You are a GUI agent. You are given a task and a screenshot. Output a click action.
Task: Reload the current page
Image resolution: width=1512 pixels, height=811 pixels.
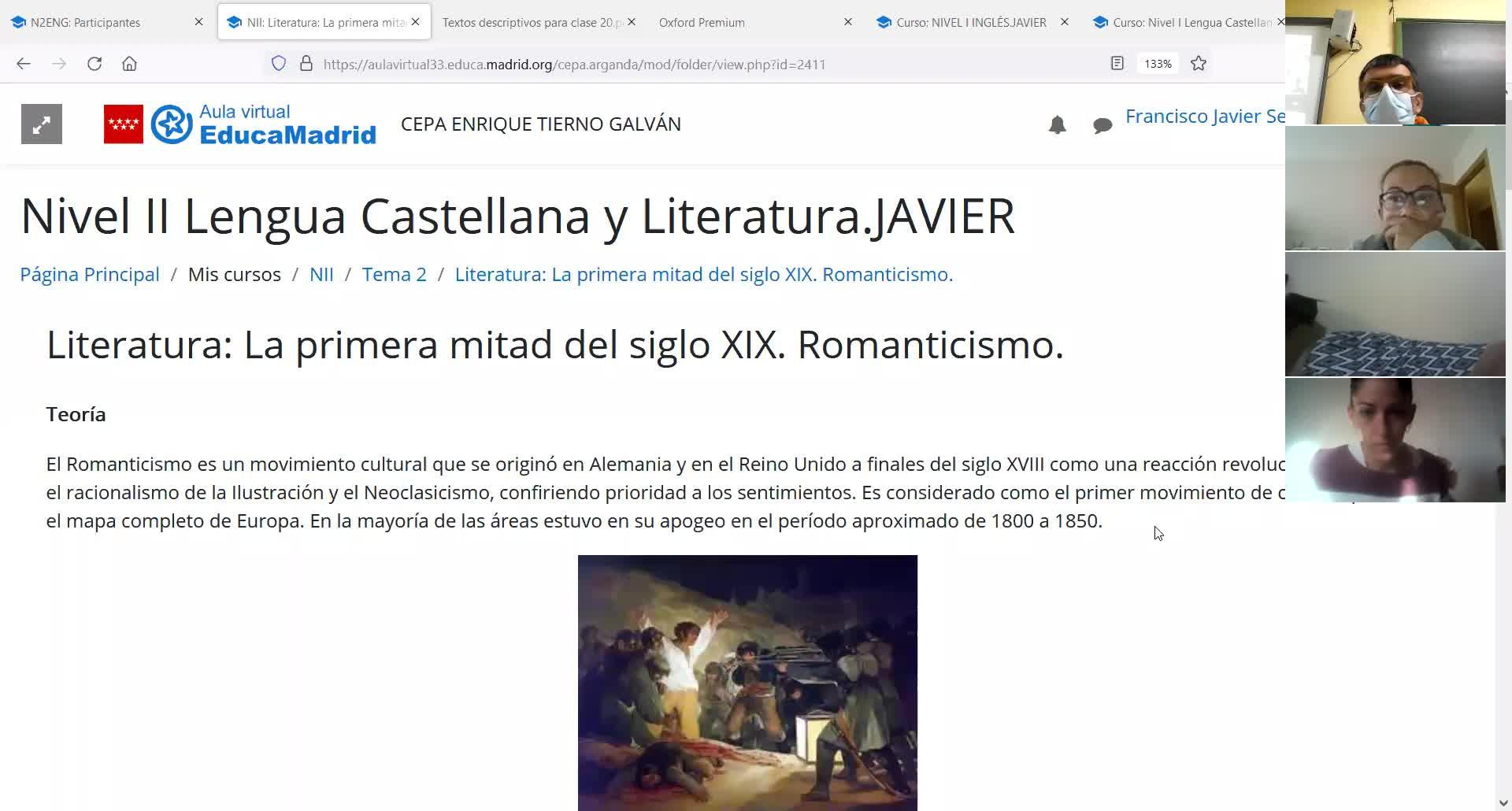94,64
